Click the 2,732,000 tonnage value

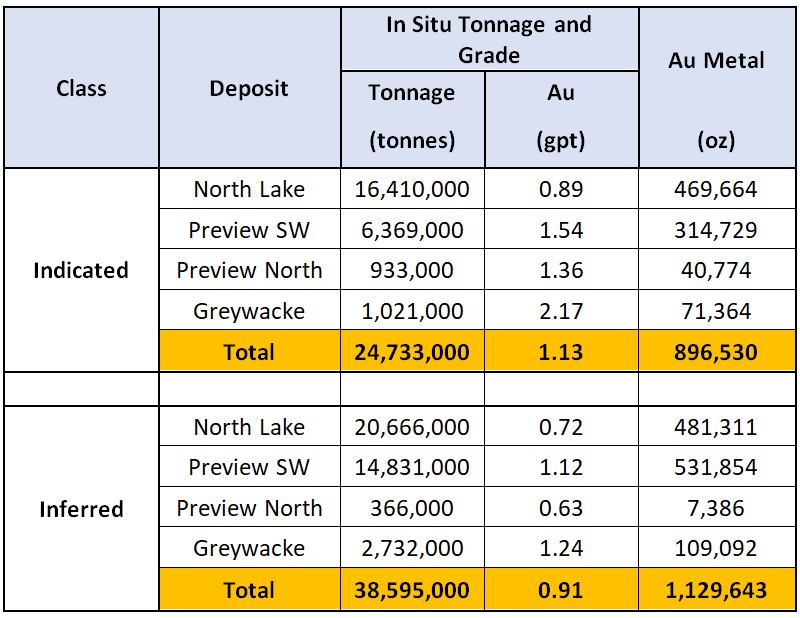pos(412,548)
